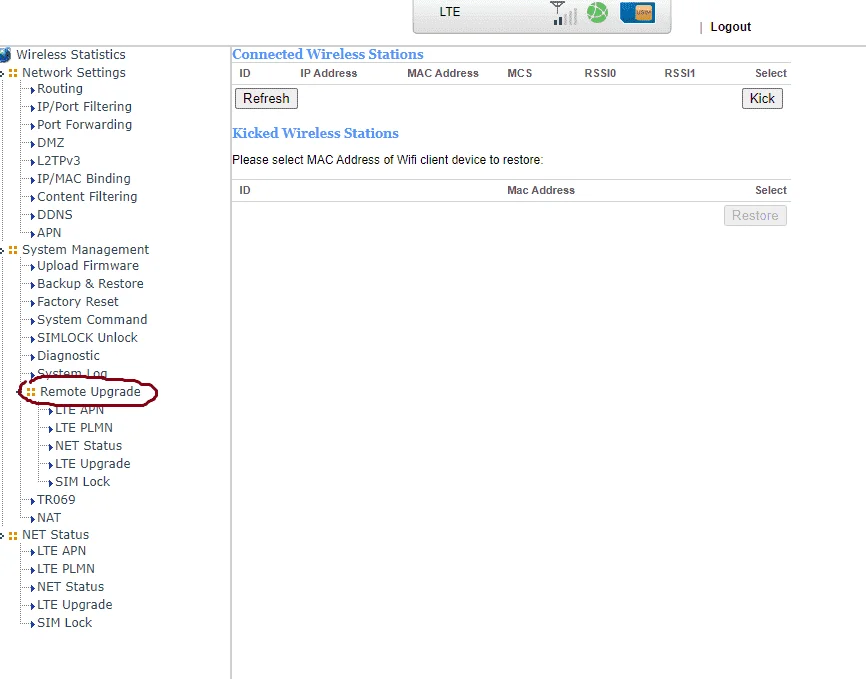Select the Network Settings label

click(74, 73)
